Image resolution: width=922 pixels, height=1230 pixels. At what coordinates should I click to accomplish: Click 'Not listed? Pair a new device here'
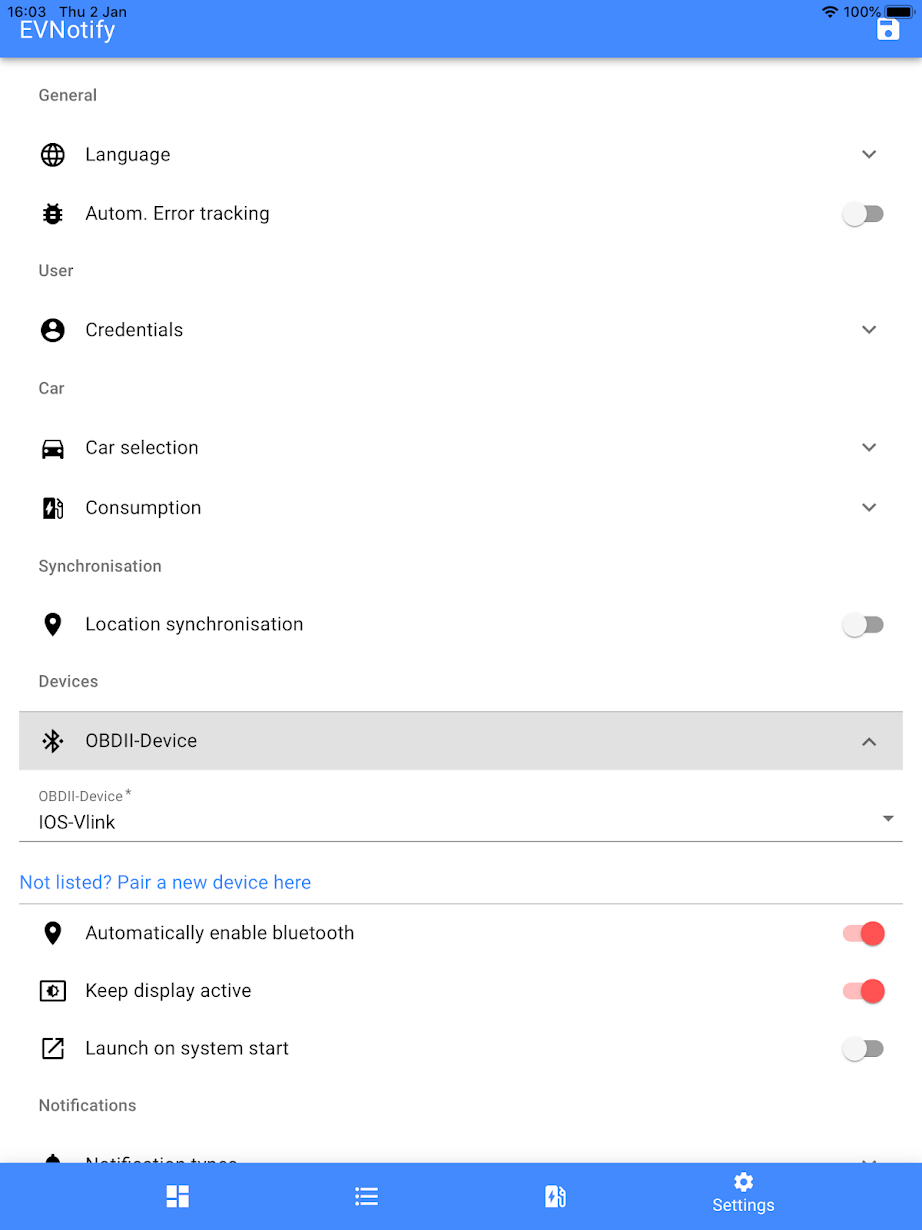coord(165,882)
